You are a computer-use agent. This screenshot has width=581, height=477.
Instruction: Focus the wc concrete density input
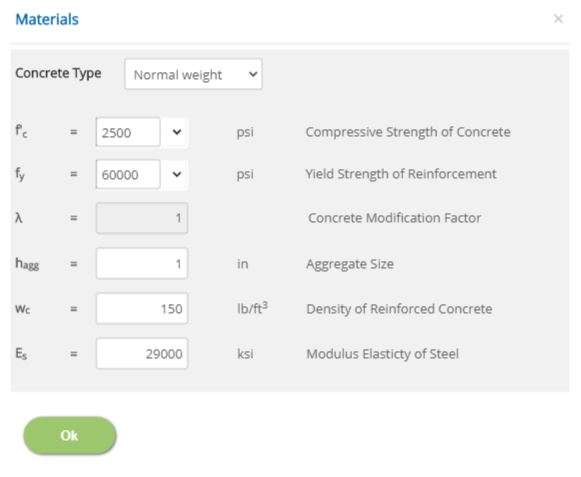click(x=142, y=309)
